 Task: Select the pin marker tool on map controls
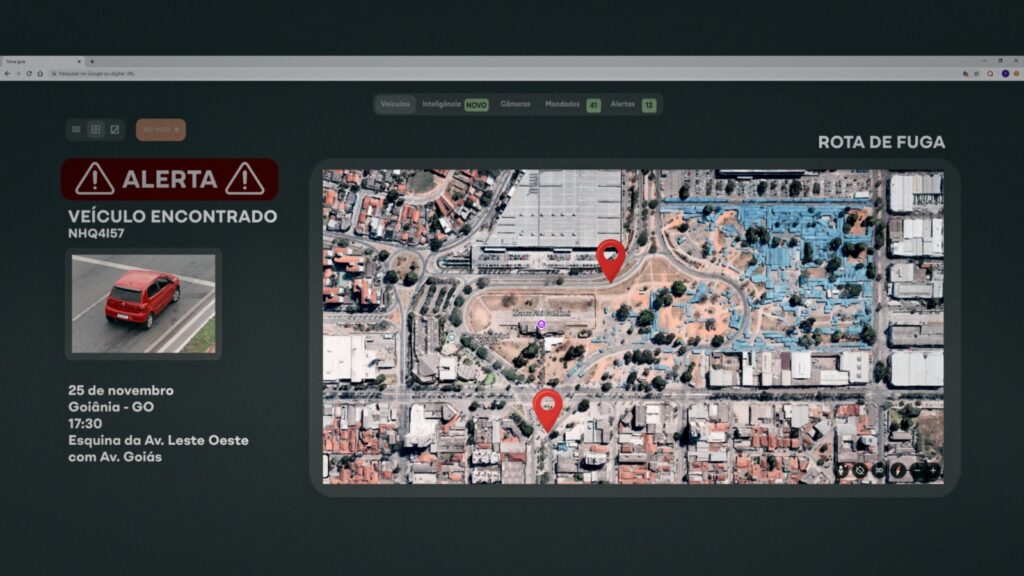click(x=841, y=470)
